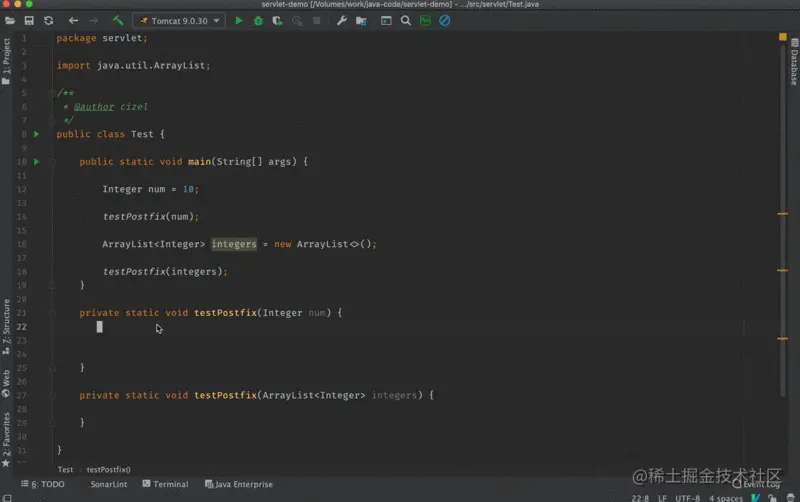This screenshot has width=800, height=502.
Task: Open settings with the wrench icon
Action: tap(342, 21)
